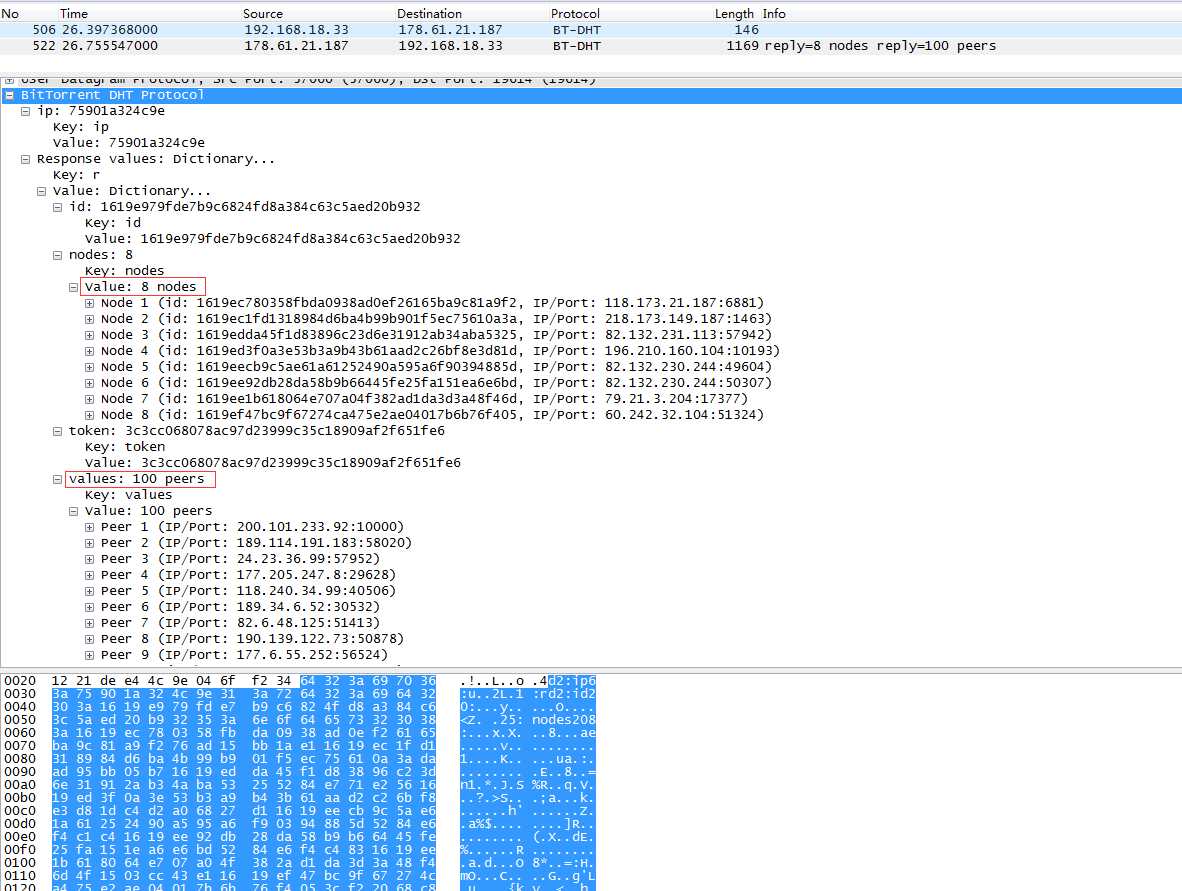Collapse the token: 3c3cc068078ac97d node
The width and height of the screenshot is (1182, 891).
click(57, 431)
